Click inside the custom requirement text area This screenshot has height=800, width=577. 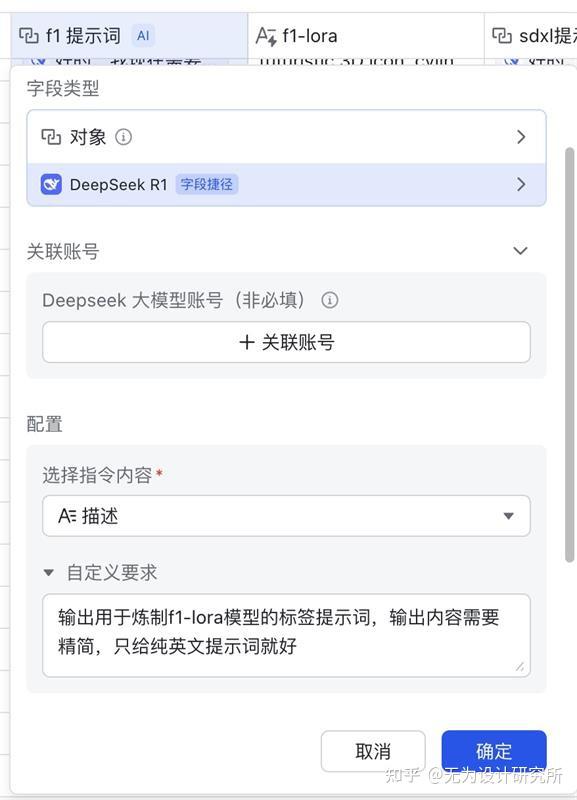(286, 635)
